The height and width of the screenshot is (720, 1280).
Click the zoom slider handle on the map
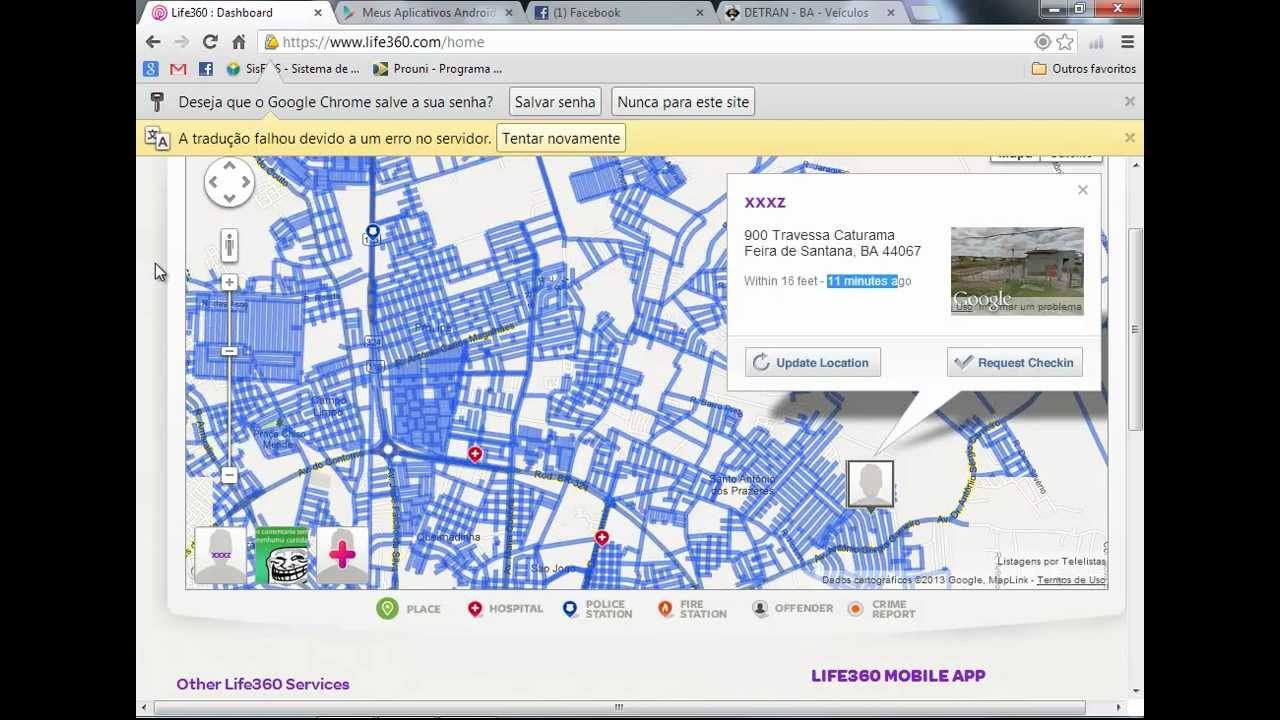[x=229, y=351]
